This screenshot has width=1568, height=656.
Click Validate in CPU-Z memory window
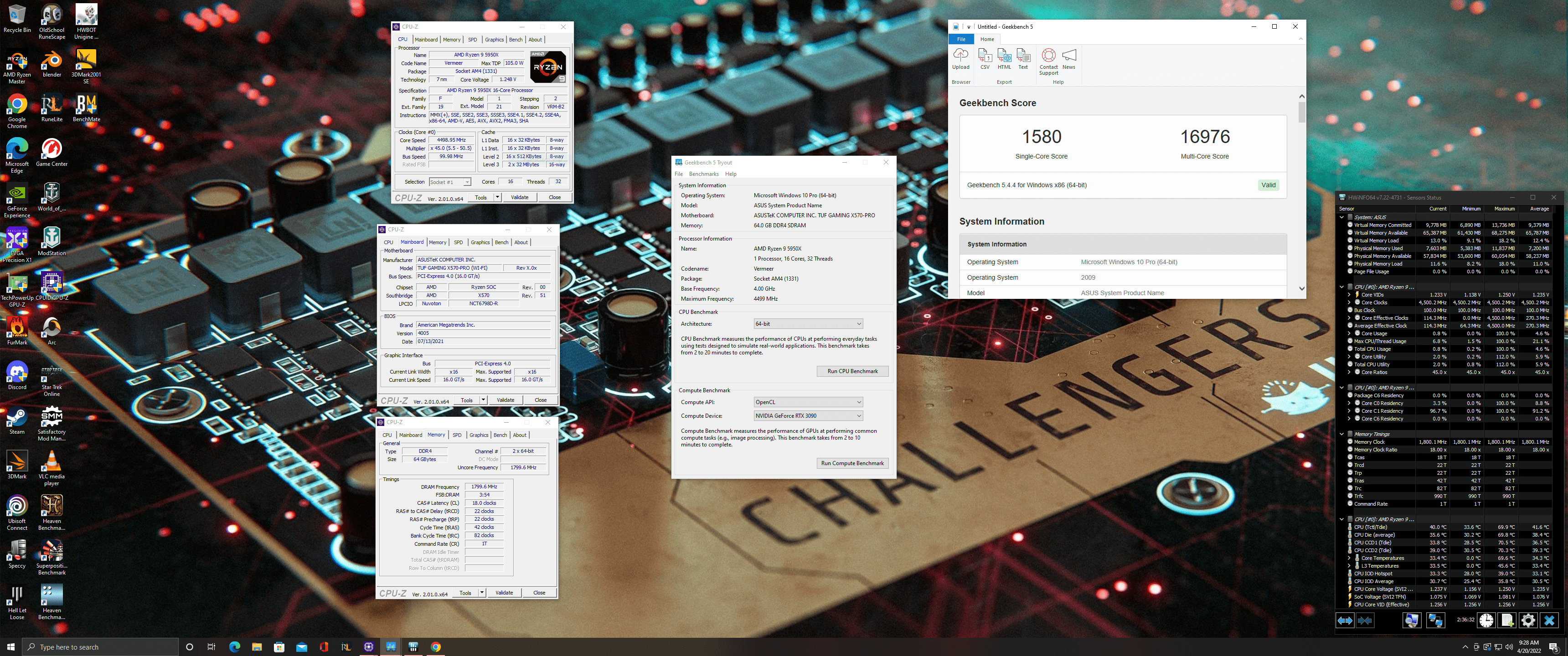(x=504, y=593)
